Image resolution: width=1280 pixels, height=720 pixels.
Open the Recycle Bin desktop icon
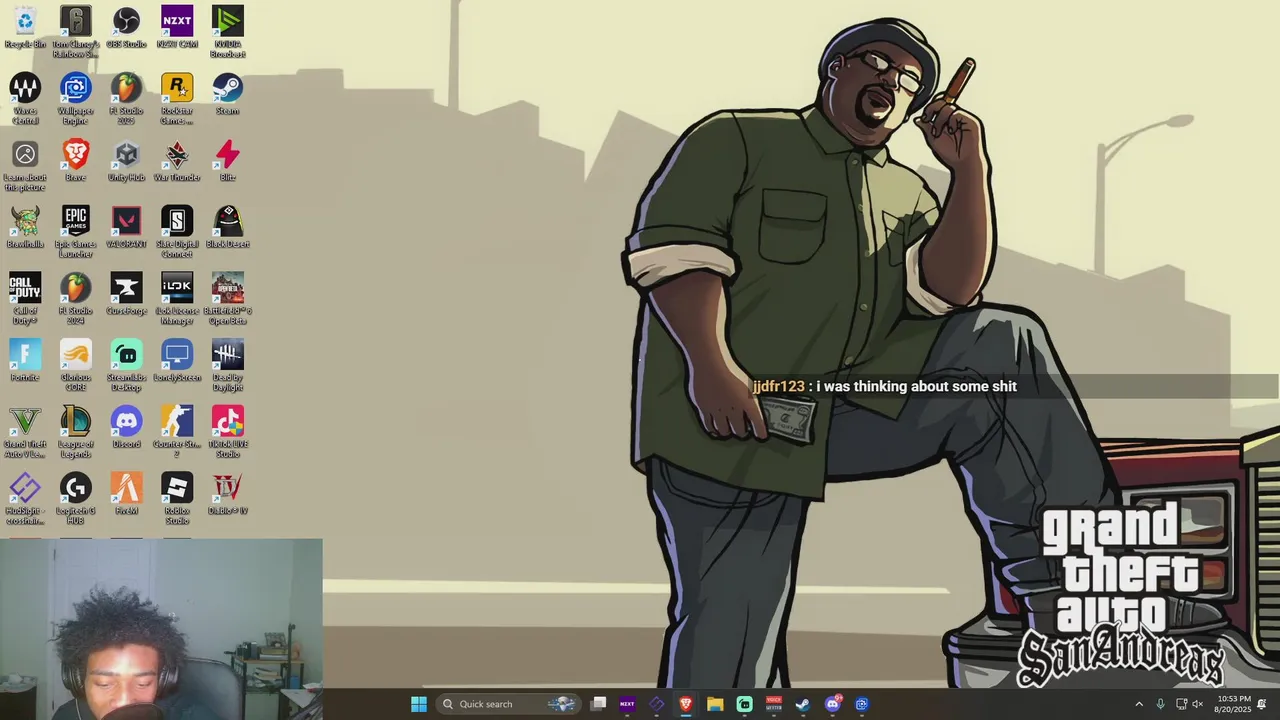pyautogui.click(x=25, y=28)
